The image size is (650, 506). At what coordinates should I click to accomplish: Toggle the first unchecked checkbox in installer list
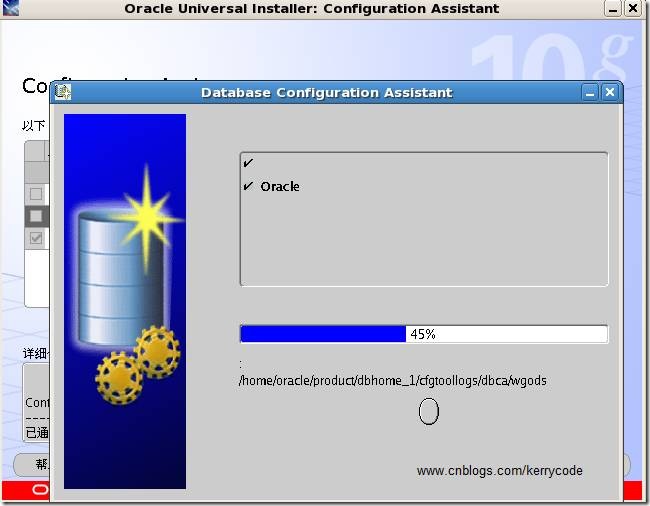36,194
